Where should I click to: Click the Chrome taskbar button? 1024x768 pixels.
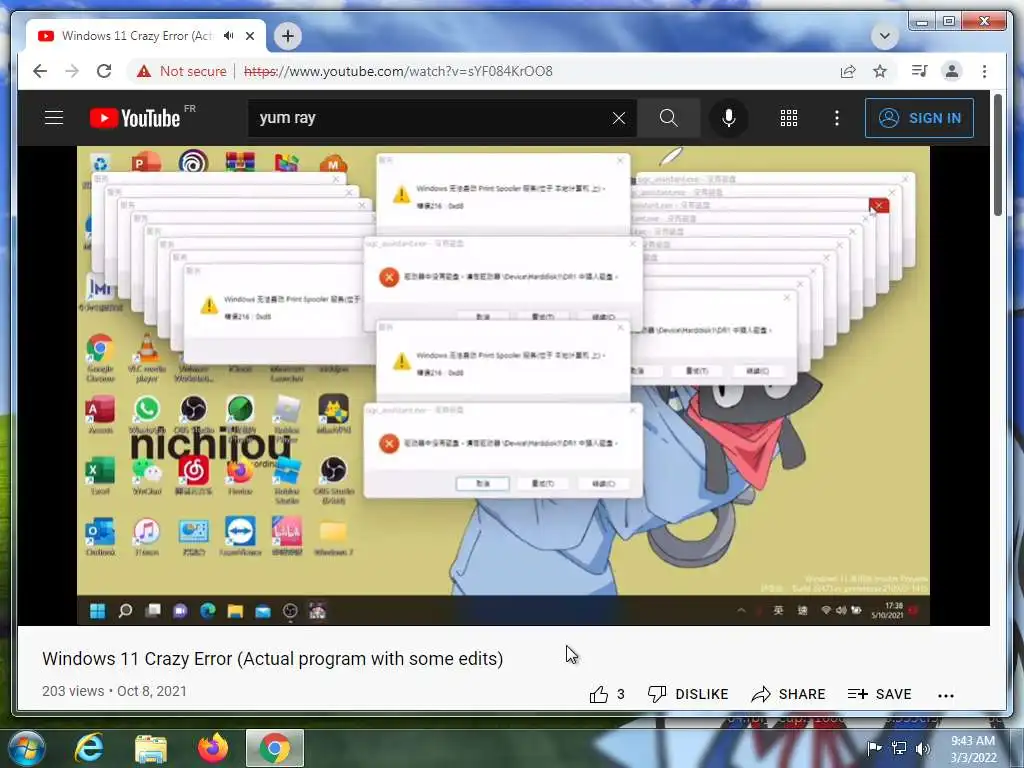tap(275, 748)
